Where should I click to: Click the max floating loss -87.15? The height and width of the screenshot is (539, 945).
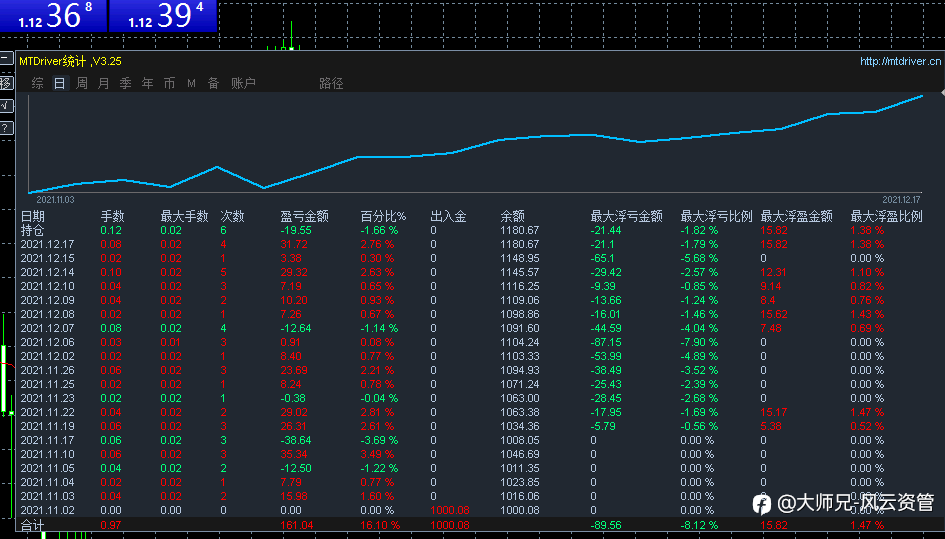click(x=606, y=342)
